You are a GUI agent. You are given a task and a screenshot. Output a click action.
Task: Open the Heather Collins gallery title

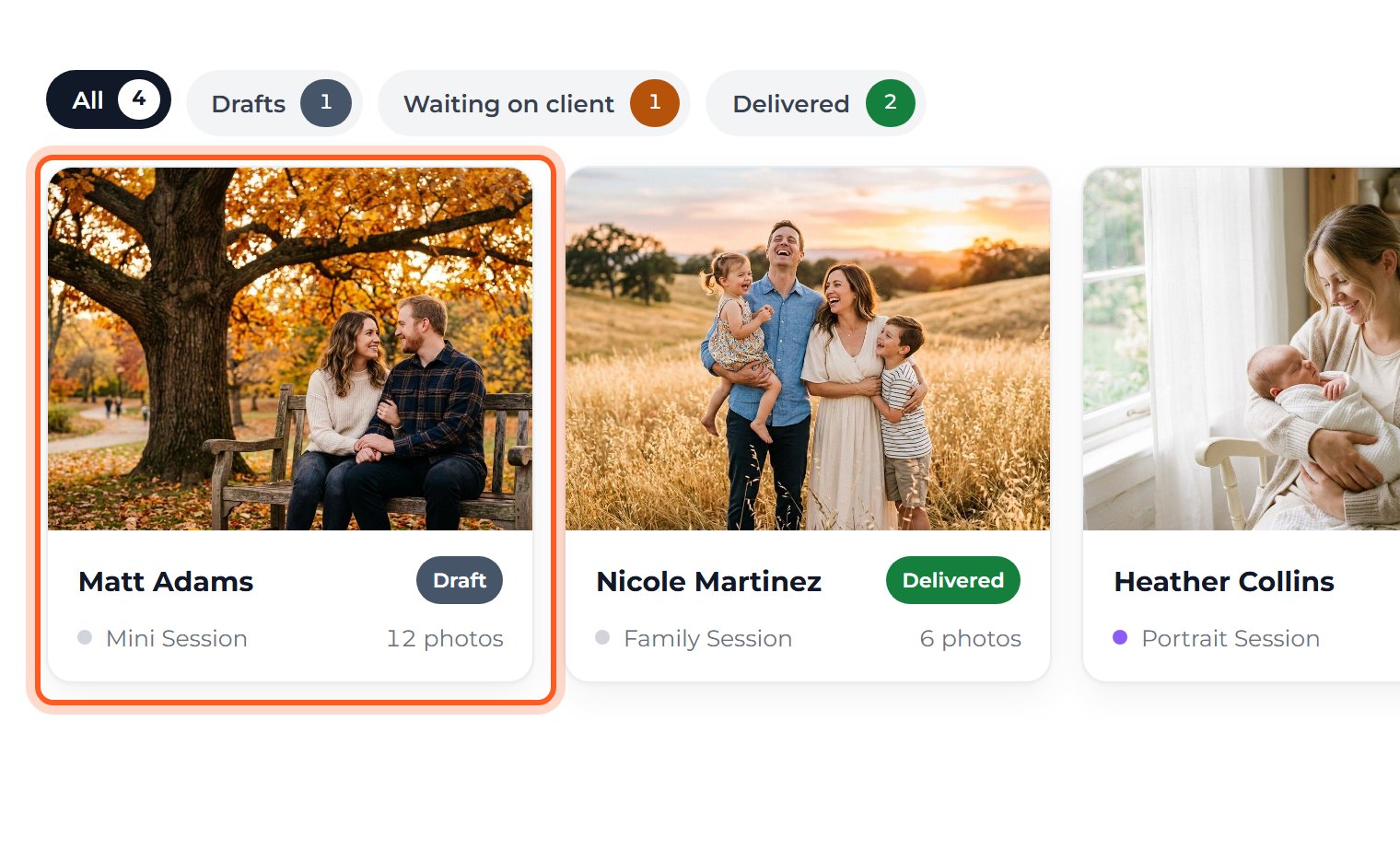(1224, 582)
